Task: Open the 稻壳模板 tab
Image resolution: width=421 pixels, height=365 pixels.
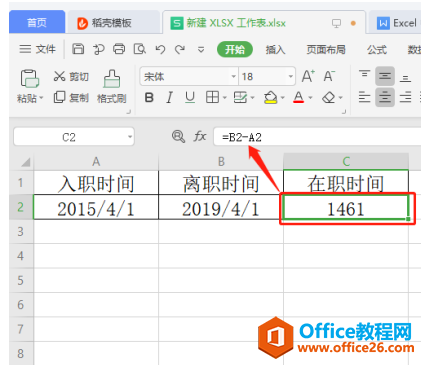Action: [x=114, y=23]
